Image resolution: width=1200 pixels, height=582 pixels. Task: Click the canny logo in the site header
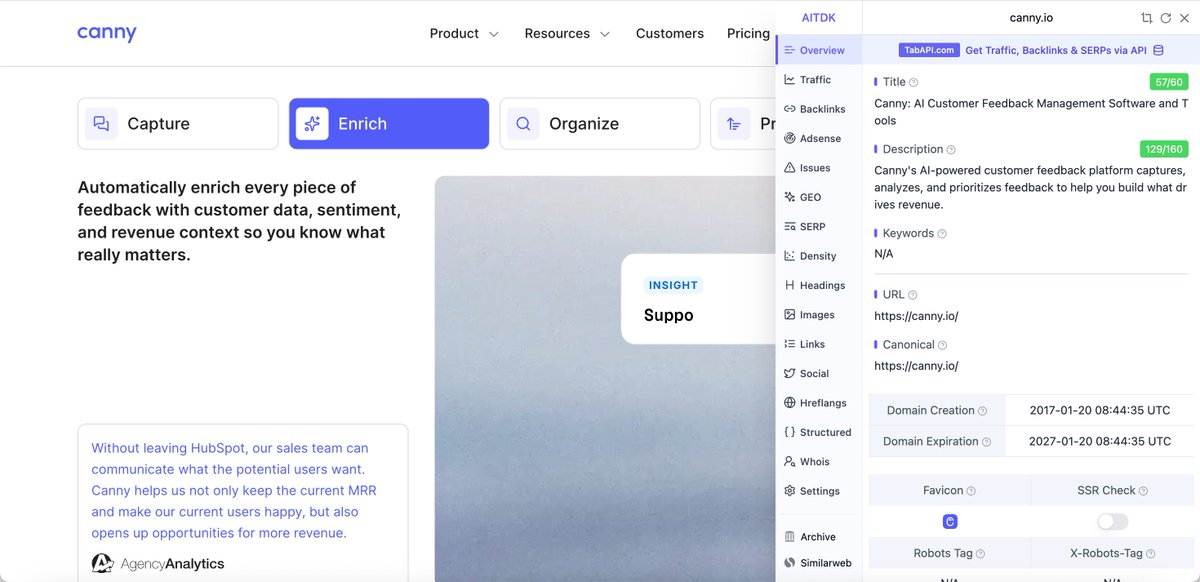click(107, 33)
